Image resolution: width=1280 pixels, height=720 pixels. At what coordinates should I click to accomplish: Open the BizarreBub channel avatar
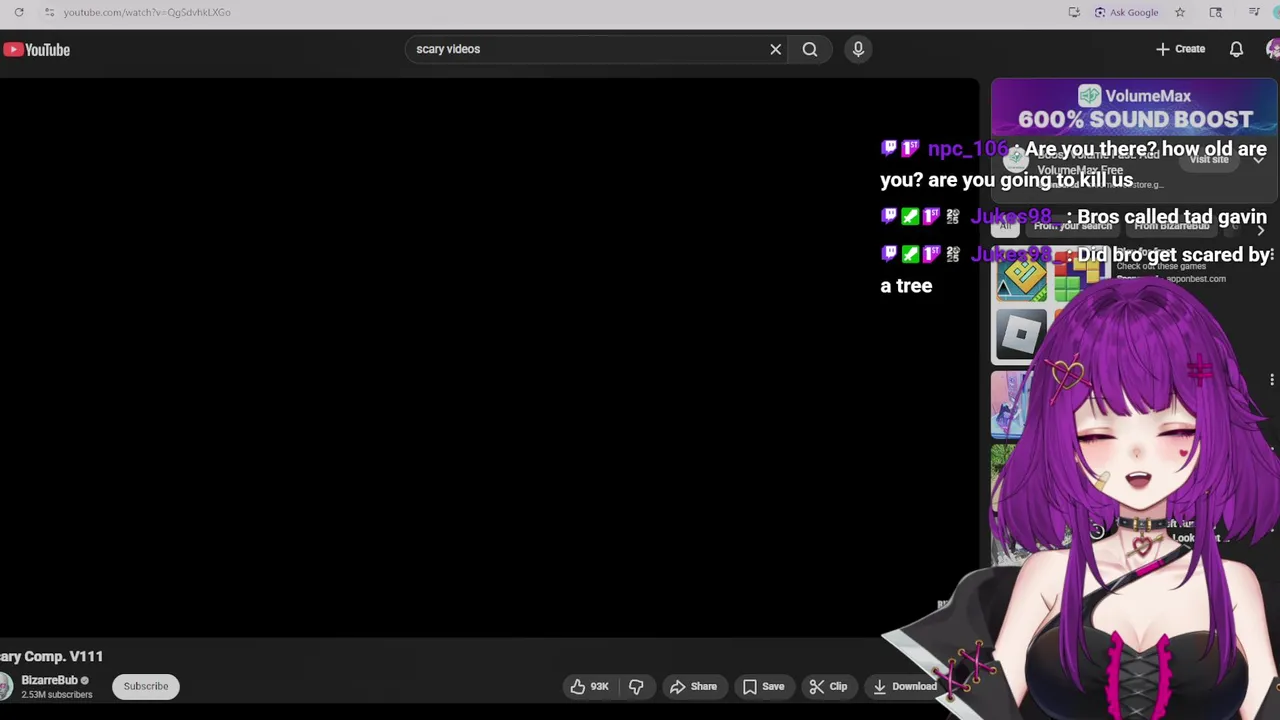[6, 686]
